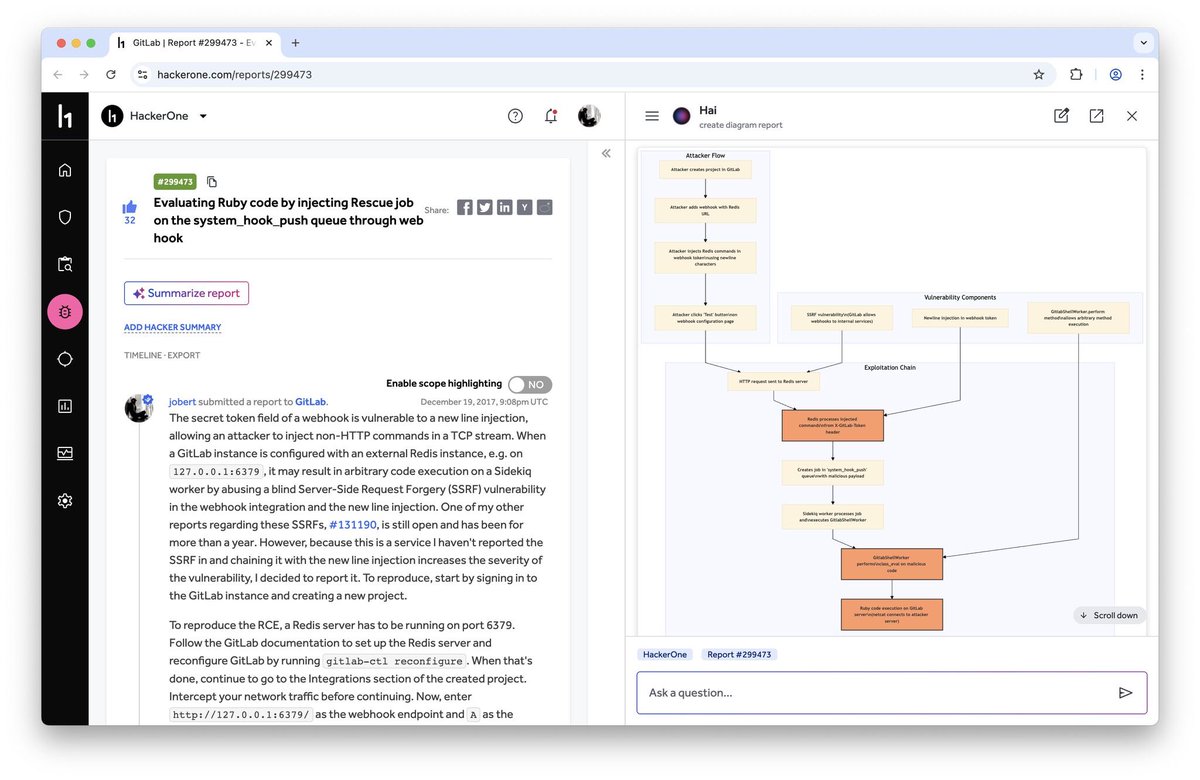
Task: Click the Hai assistant orb logo
Action: [x=682, y=116]
